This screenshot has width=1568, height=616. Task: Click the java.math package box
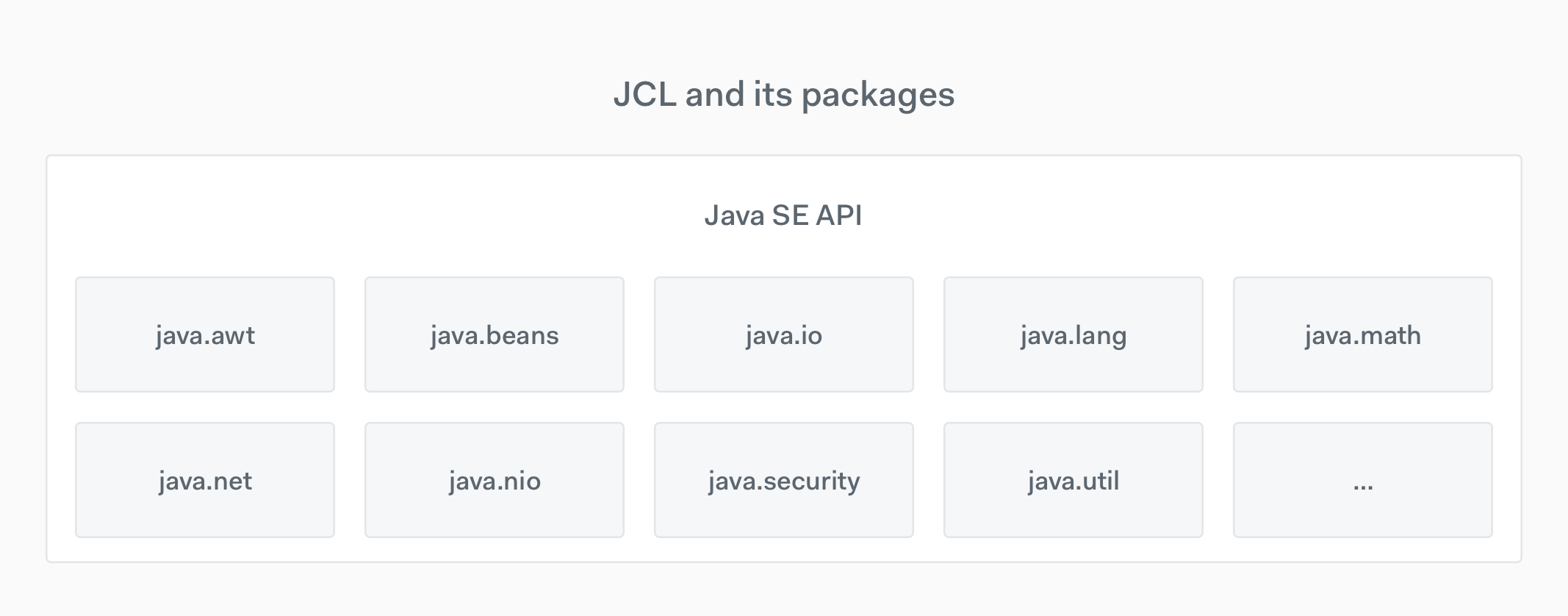coord(1363,334)
